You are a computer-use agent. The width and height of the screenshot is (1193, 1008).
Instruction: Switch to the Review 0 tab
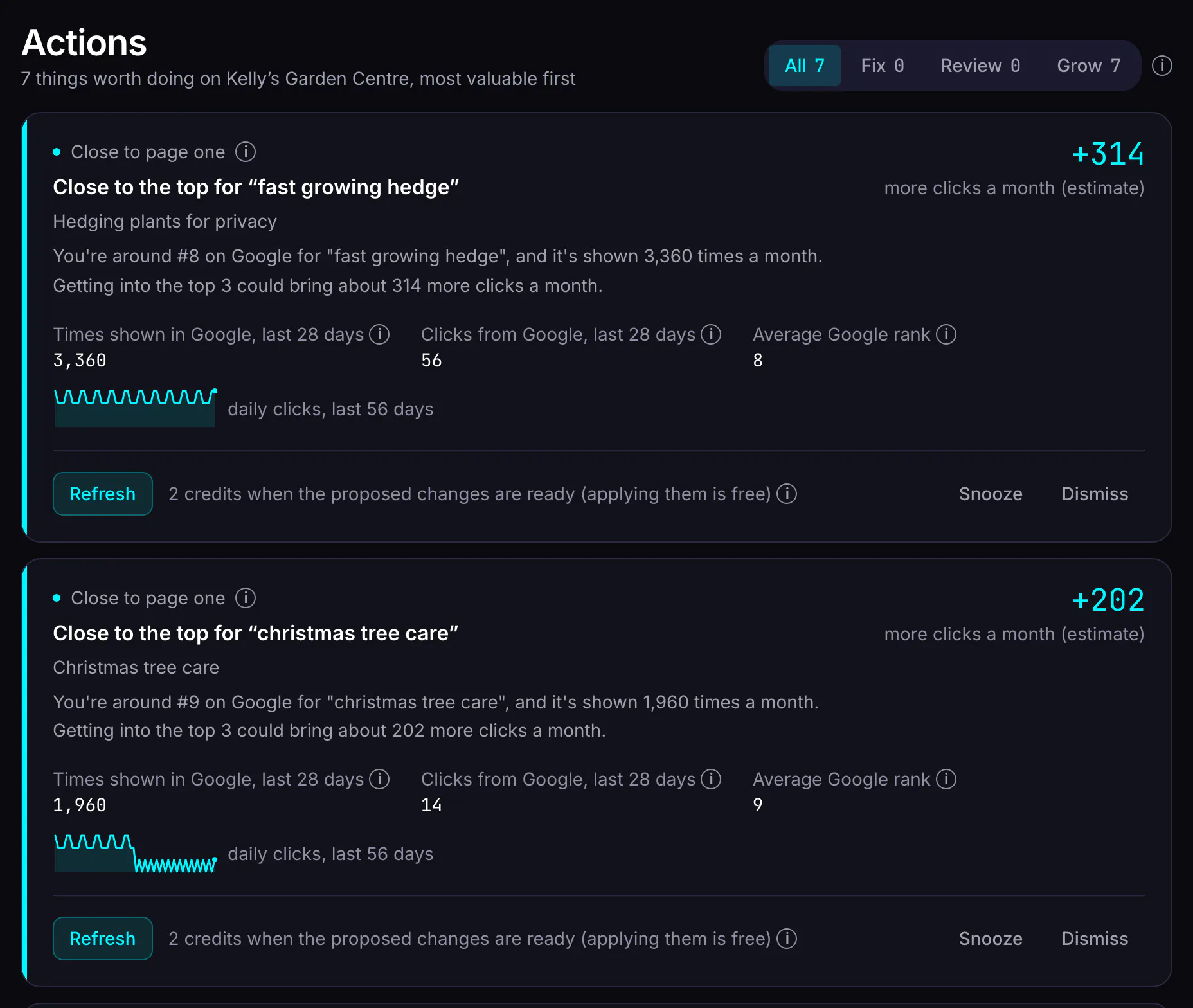pyautogui.click(x=980, y=66)
